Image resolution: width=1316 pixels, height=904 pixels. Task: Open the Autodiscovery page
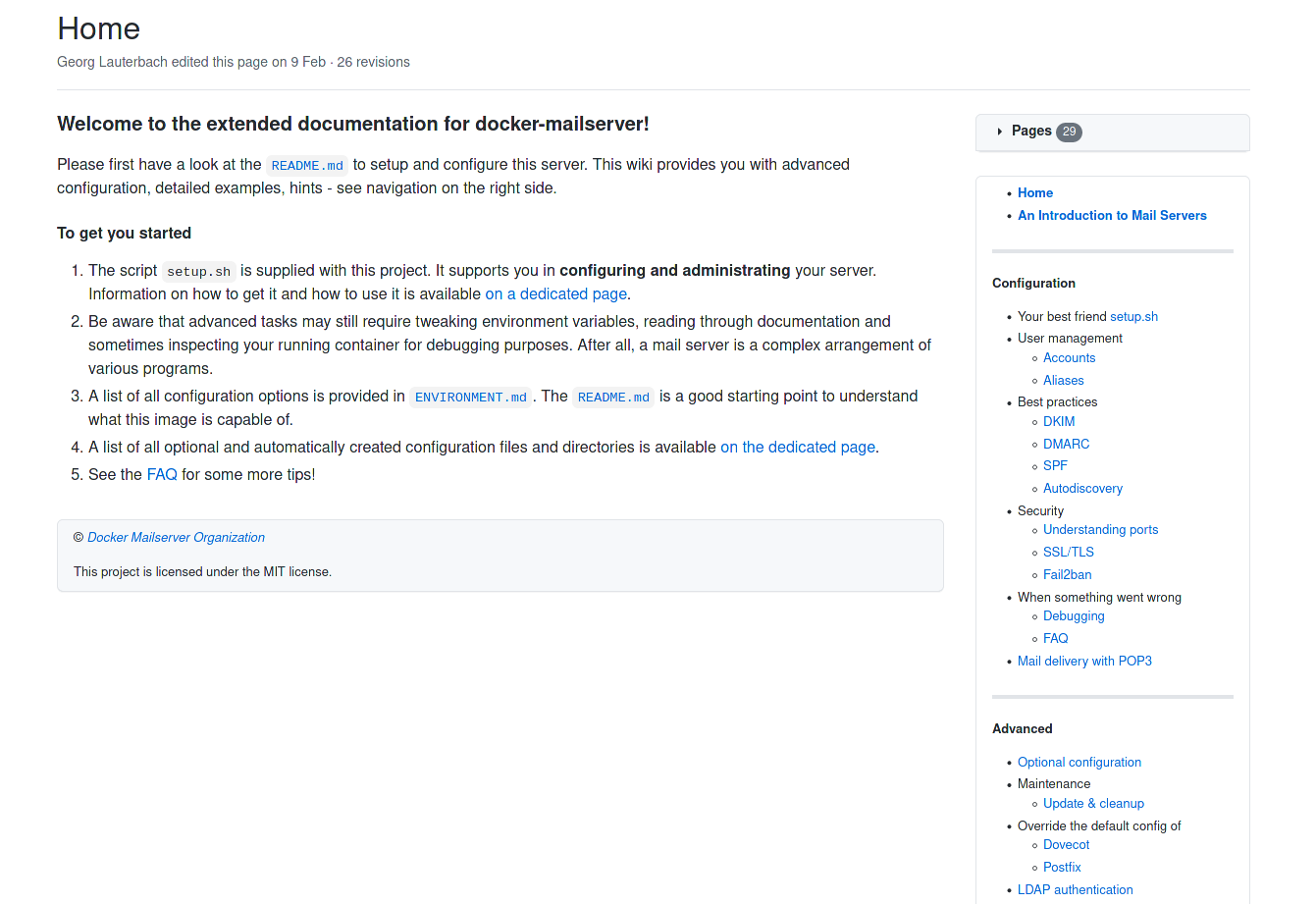point(1082,488)
